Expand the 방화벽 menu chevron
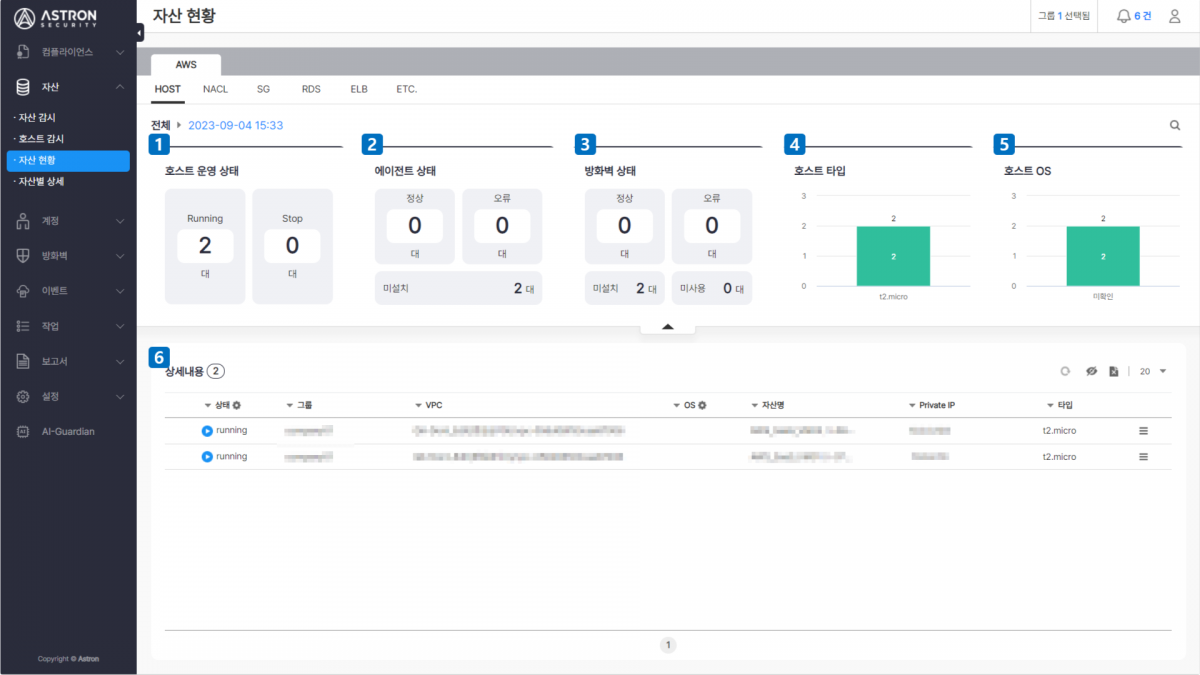The height and width of the screenshot is (675, 1200). 119,256
